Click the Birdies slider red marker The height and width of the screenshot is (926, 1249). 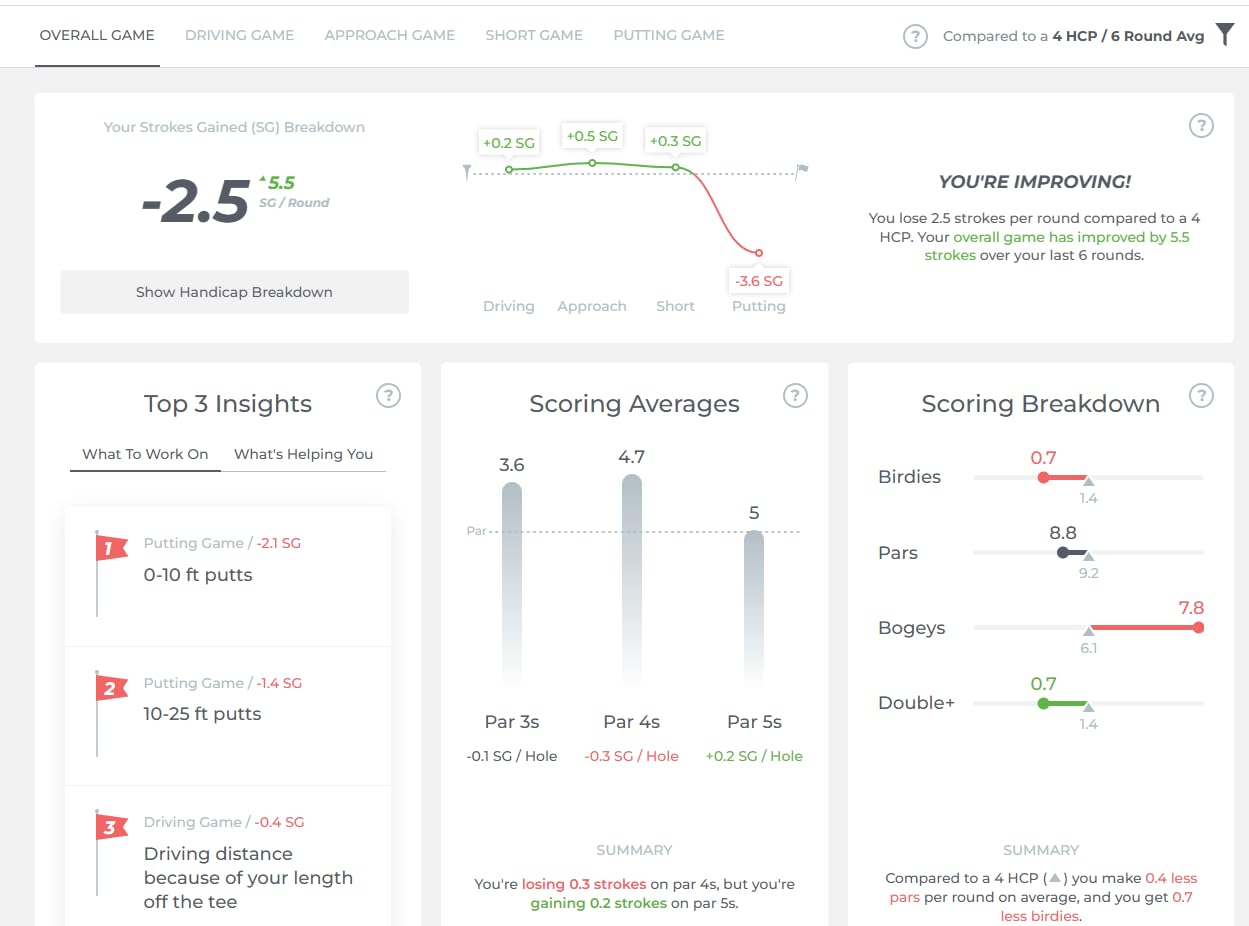(x=1043, y=478)
